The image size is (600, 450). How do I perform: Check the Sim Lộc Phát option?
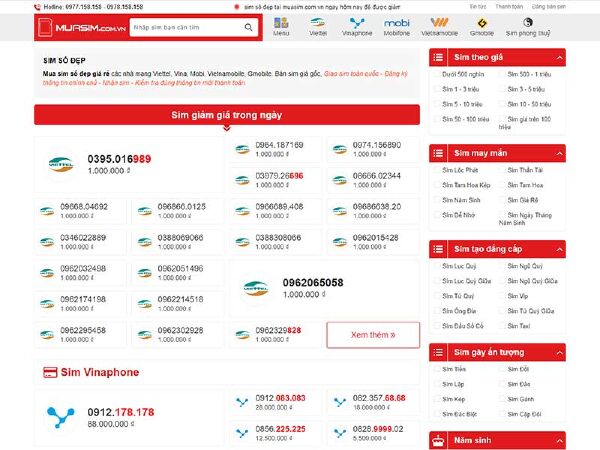pos(437,170)
